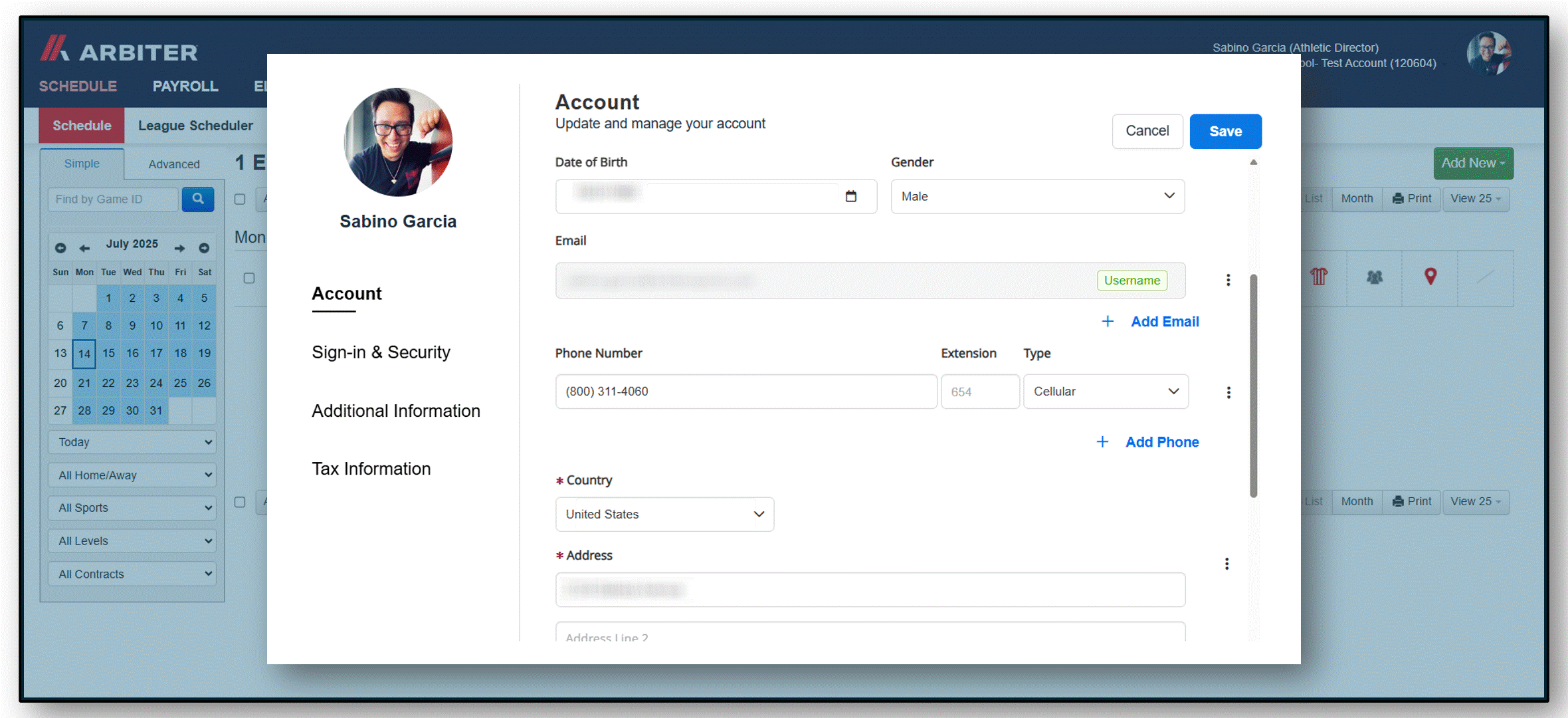
Task: Switch to Sign-in & Security section
Action: [x=381, y=352]
